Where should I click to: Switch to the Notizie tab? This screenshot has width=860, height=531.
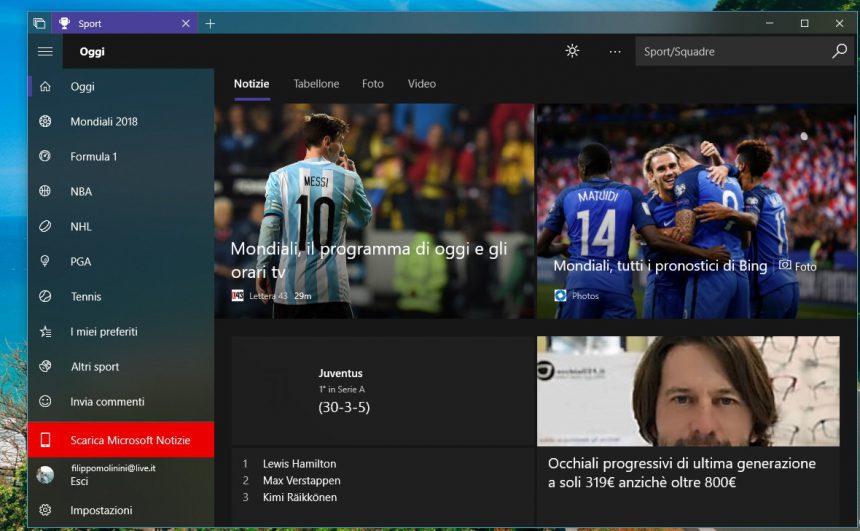coord(251,84)
